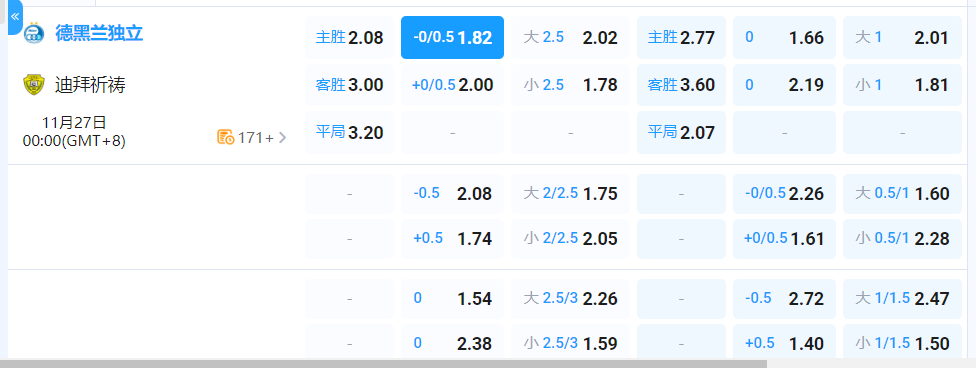Select handicap 0 at 2.38

coord(453,342)
